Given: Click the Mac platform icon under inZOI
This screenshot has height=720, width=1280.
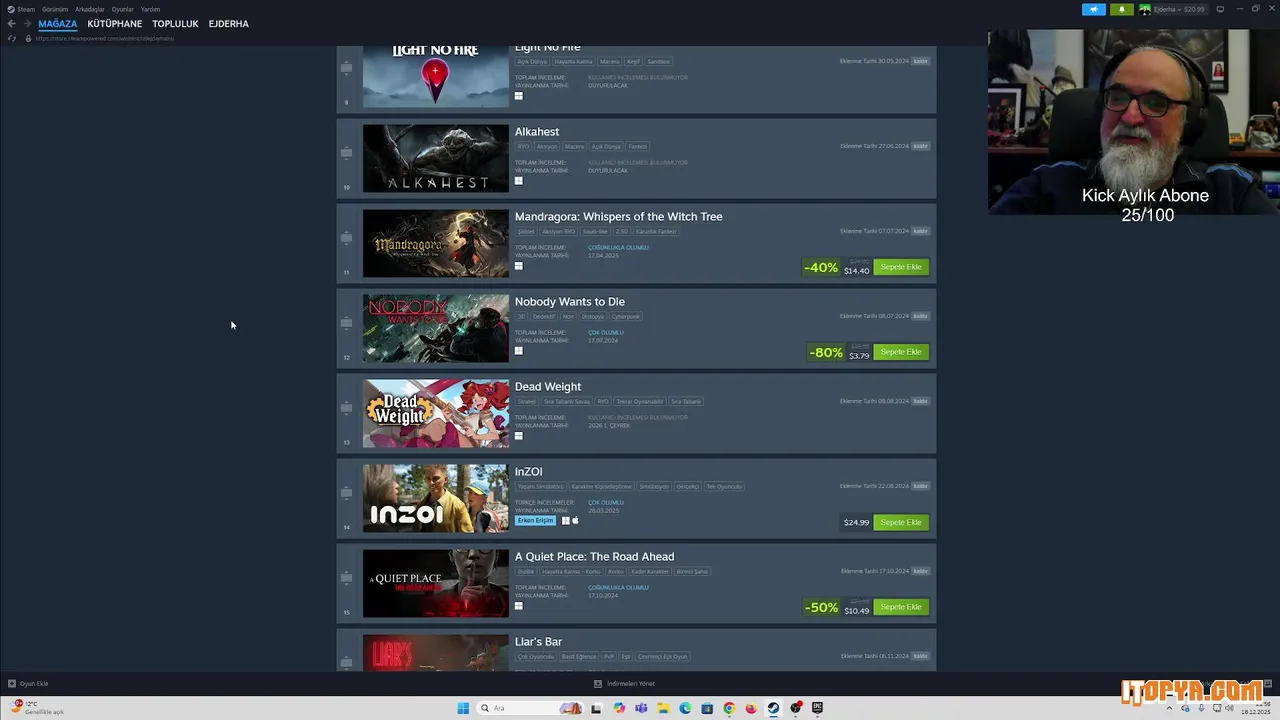Looking at the screenshot, I should point(575,520).
